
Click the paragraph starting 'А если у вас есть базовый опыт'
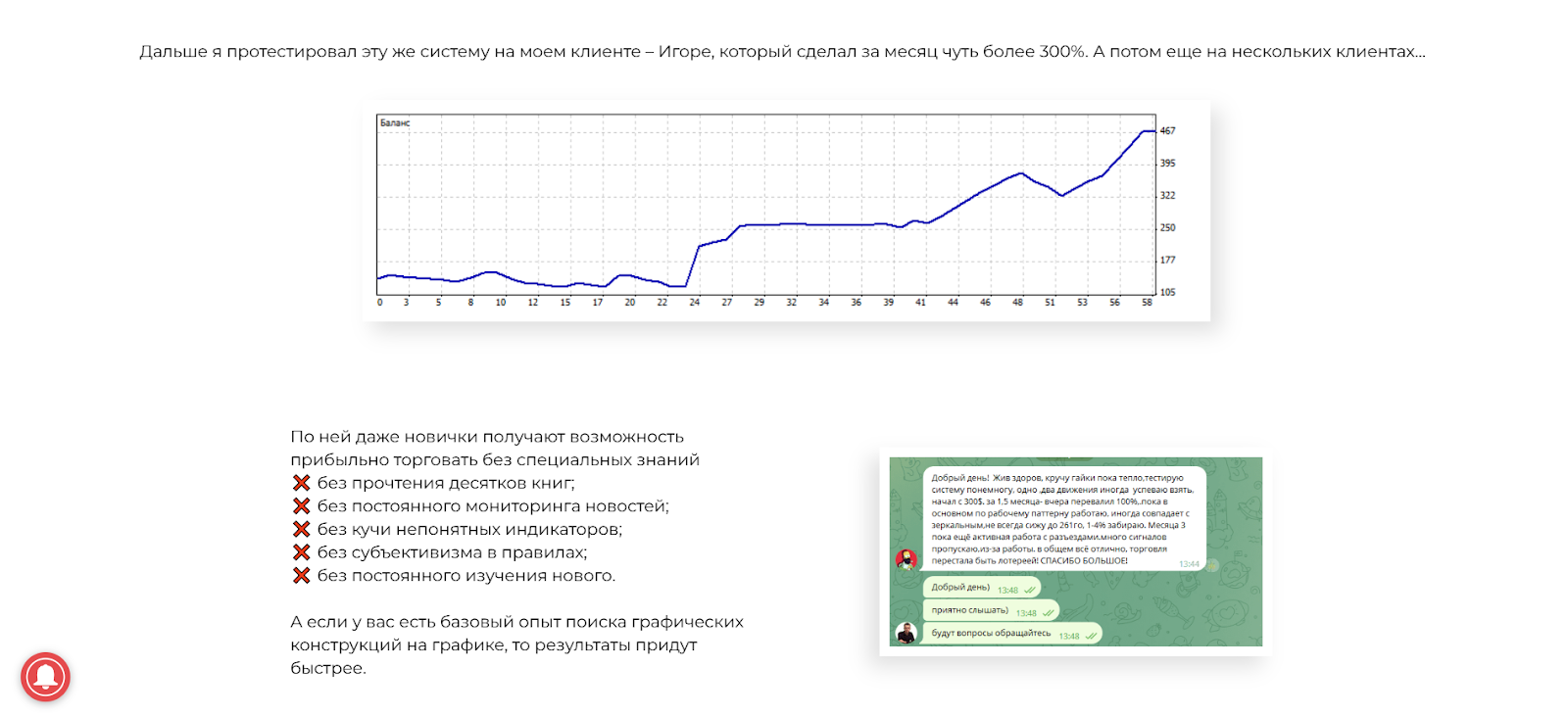click(x=516, y=644)
